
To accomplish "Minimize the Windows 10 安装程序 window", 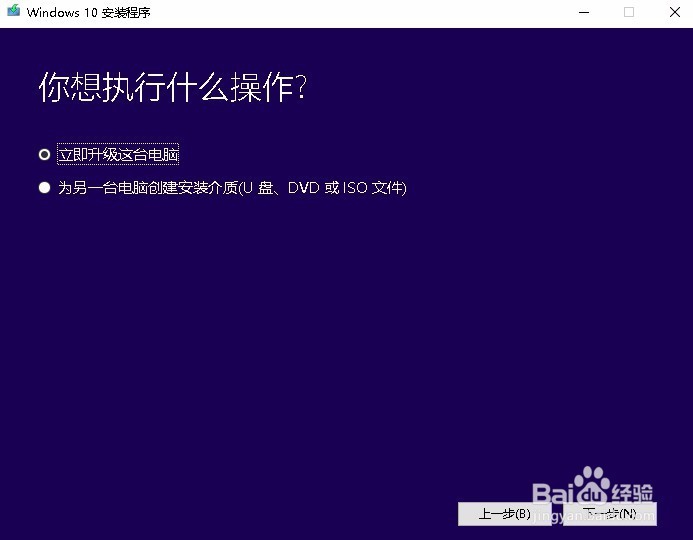I will (x=584, y=12).
